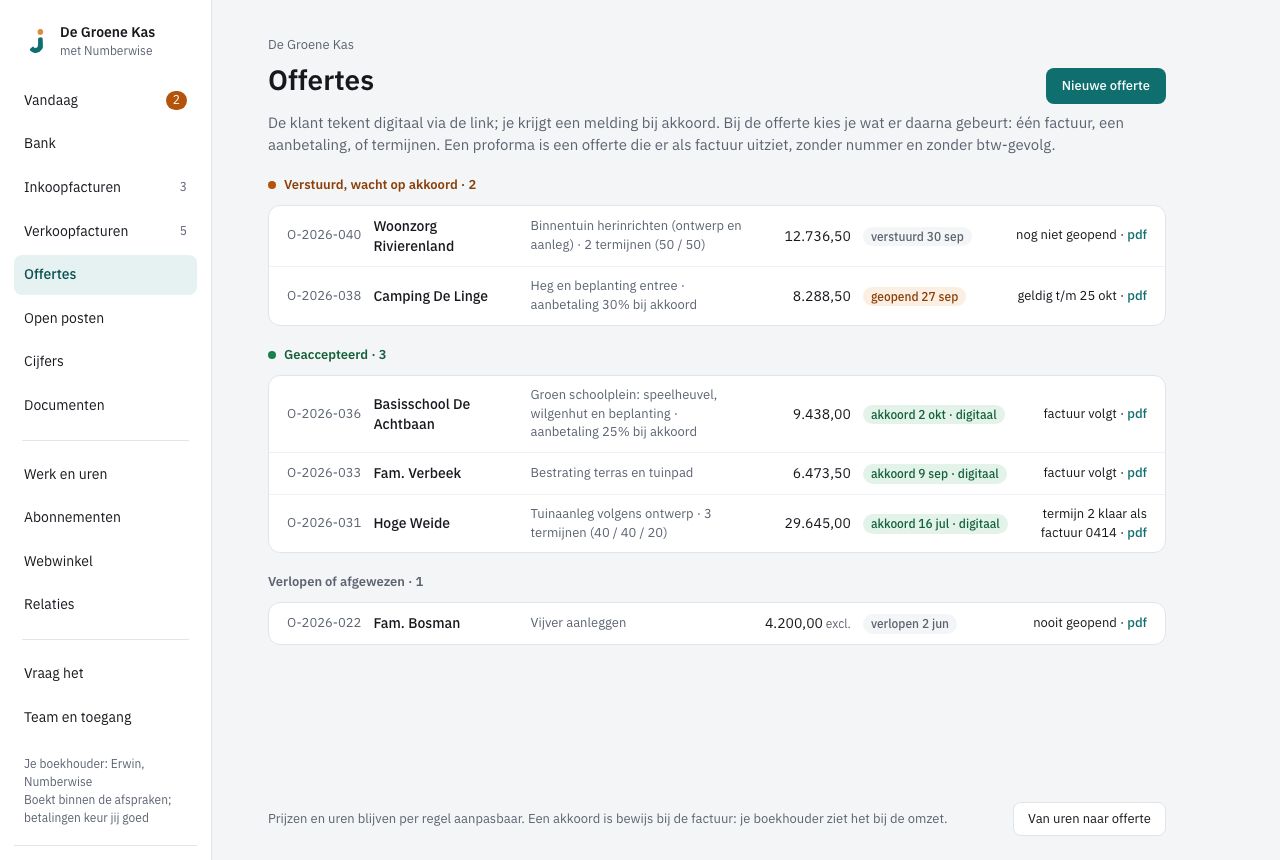Click the Numberwise logo icon
The height and width of the screenshot is (860, 1280).
coord(37,41)
